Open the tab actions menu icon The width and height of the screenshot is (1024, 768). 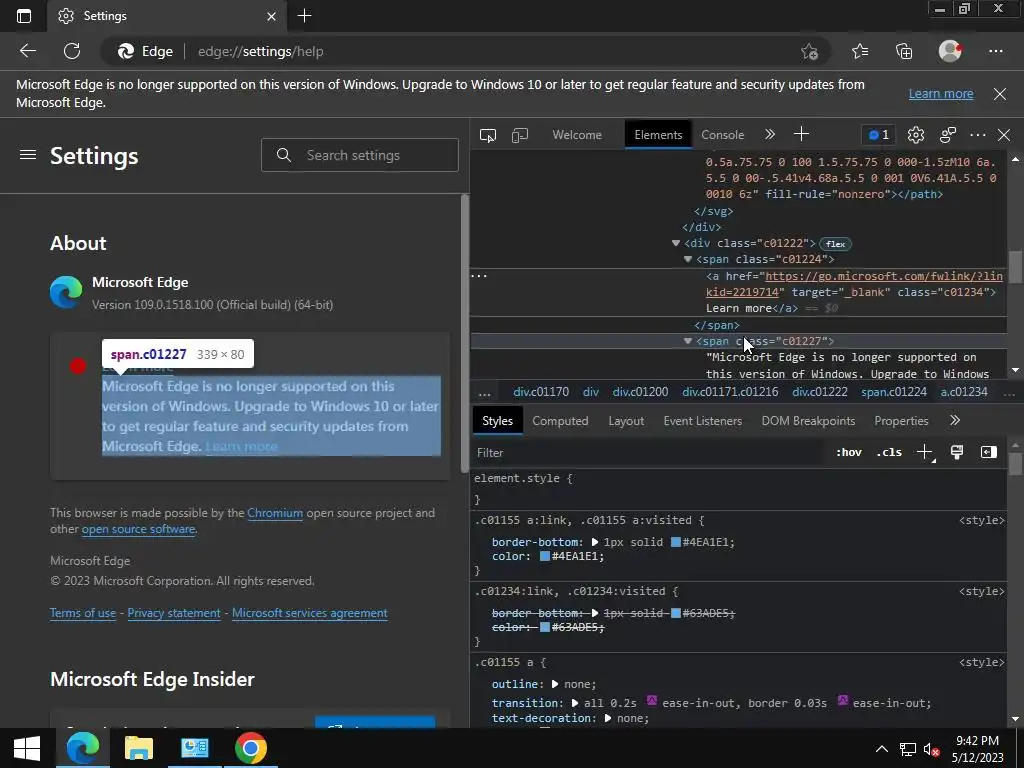pos(24,16)
